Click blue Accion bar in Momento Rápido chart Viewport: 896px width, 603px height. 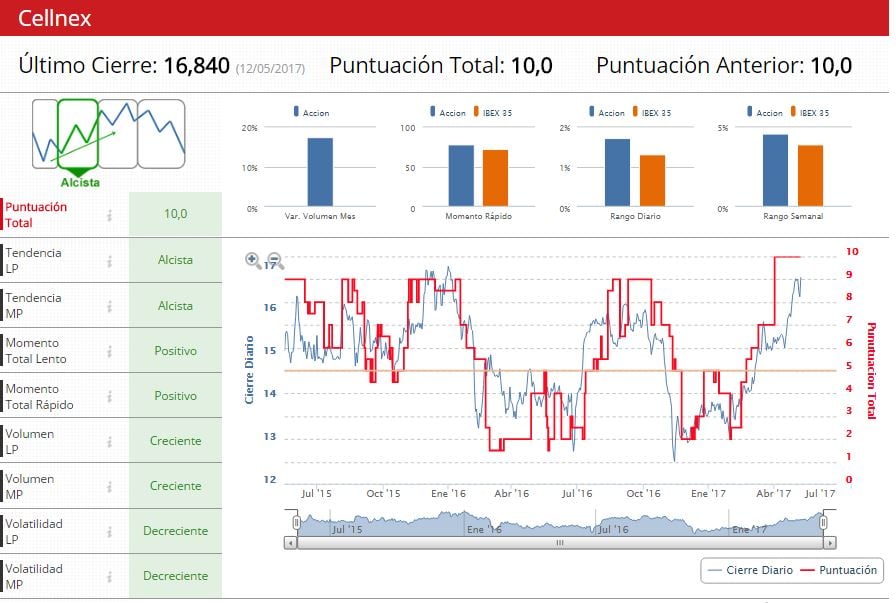461,175
